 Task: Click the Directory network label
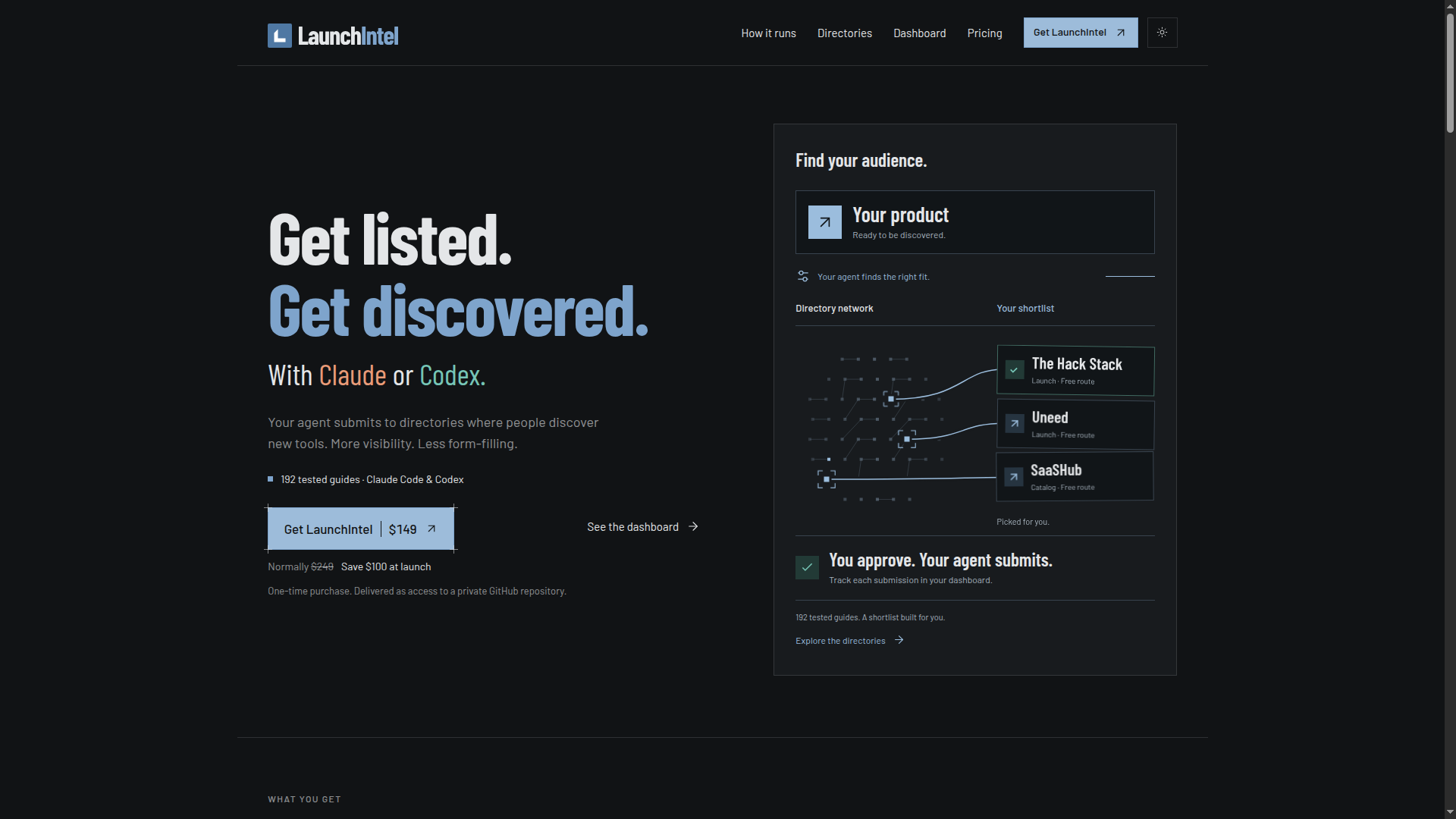834,309
